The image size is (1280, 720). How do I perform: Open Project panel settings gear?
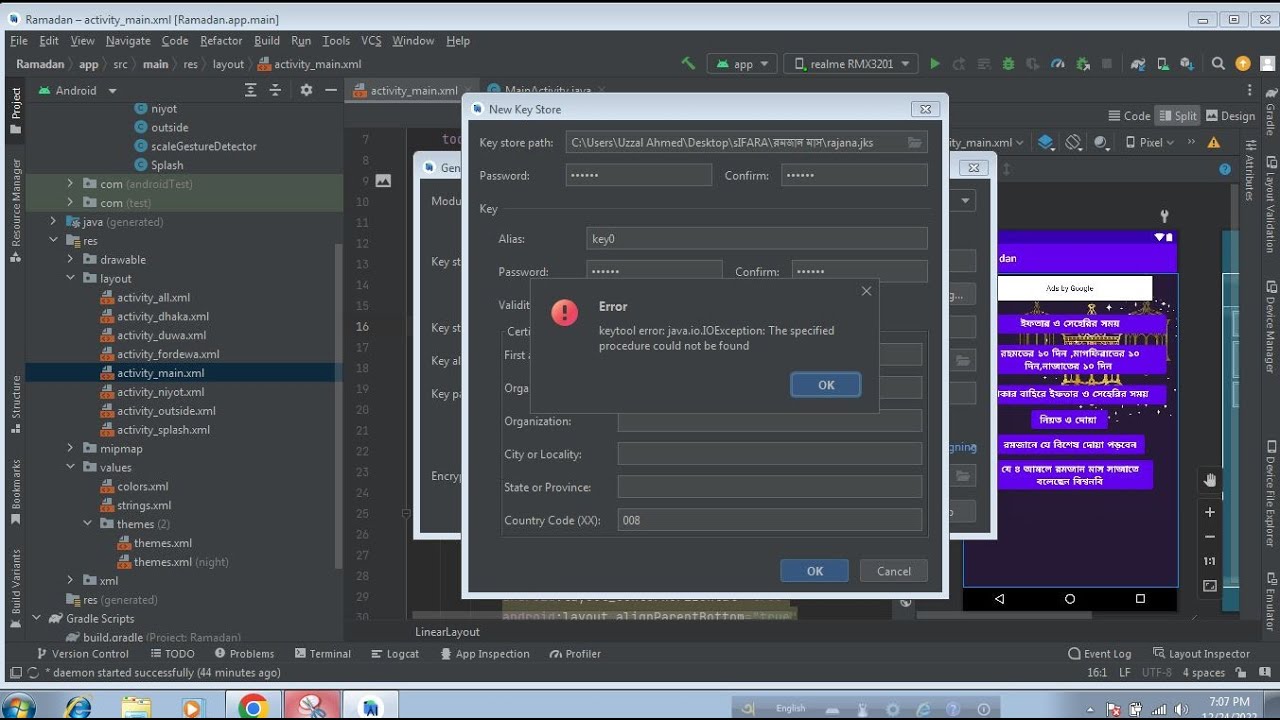[306, 90]
